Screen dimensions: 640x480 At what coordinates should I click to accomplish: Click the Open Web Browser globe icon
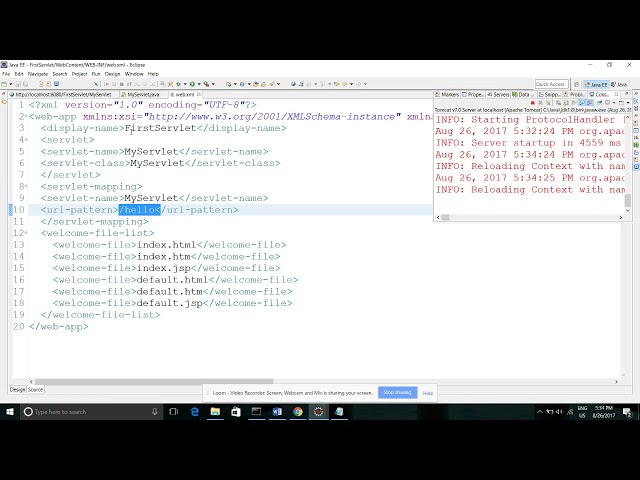point(293,84)
